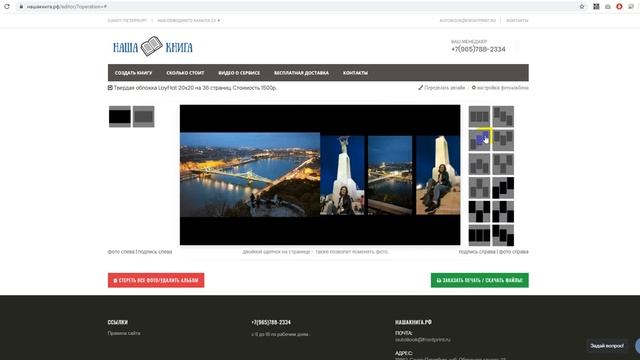
Task: Open Контакты link in top bar
Action: click(x=517, y=20)
